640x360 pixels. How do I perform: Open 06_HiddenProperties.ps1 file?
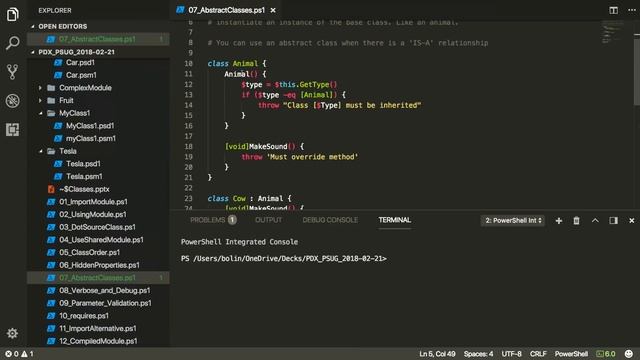[99, 265]
